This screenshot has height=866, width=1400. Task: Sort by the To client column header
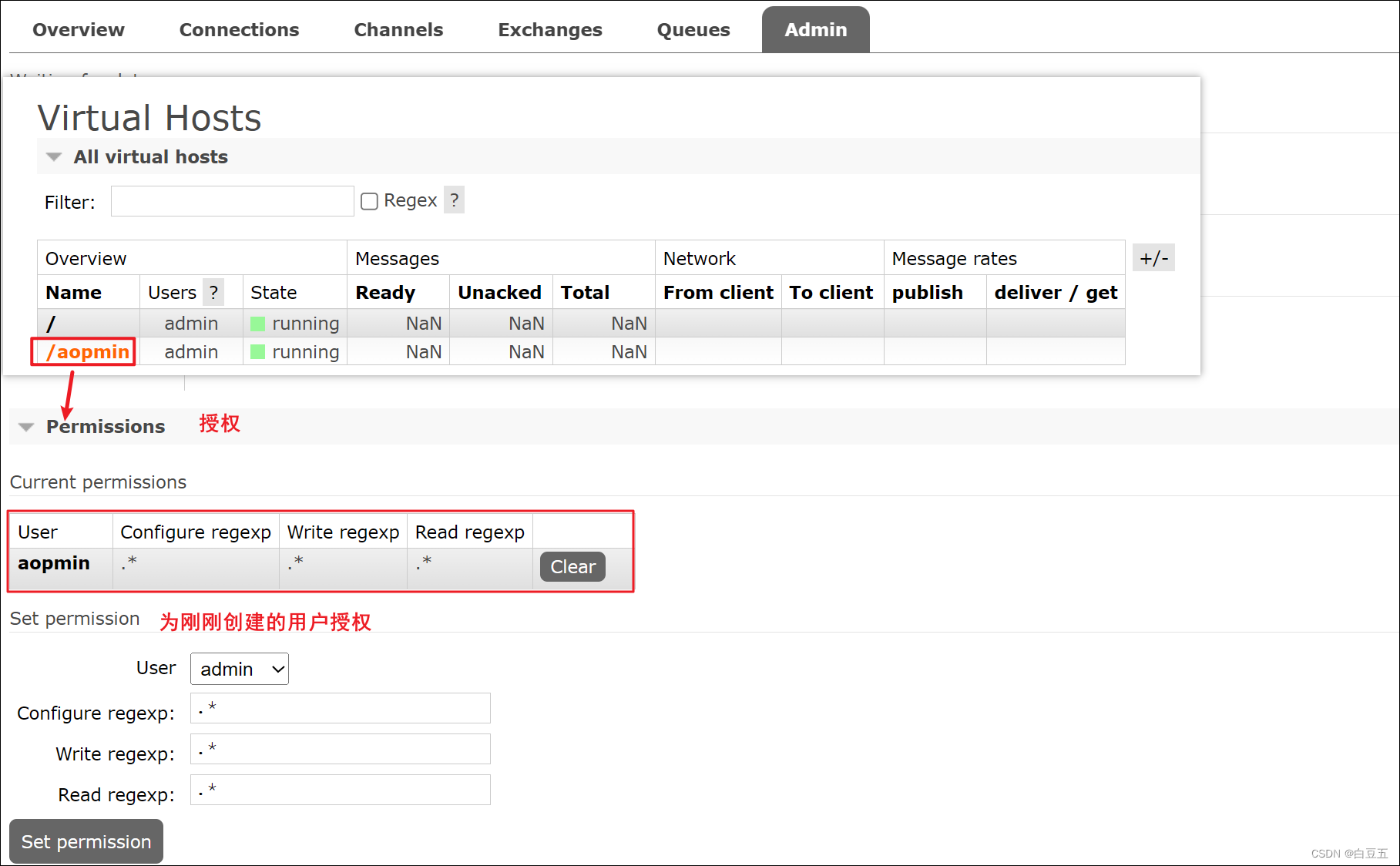click(x=831, y=293)
